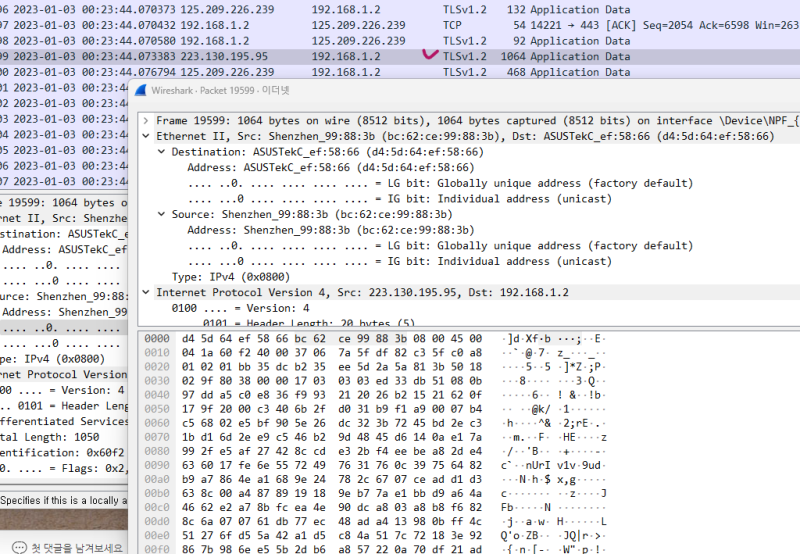Click 'Specifies if this is a locally' status text
Image resolution: width=800 pixels, height=554 pixels.
(64, 500)
